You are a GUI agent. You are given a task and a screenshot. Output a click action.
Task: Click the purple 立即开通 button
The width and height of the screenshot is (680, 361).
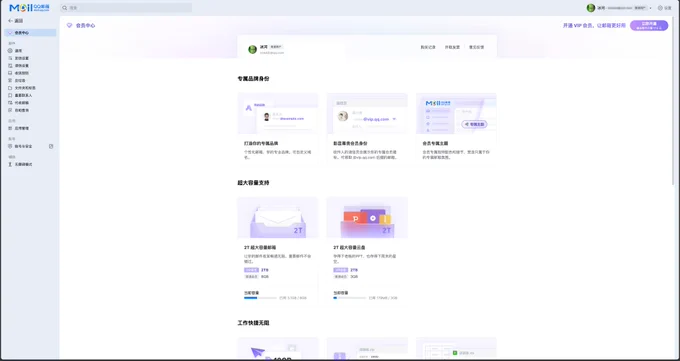point(649,26)
